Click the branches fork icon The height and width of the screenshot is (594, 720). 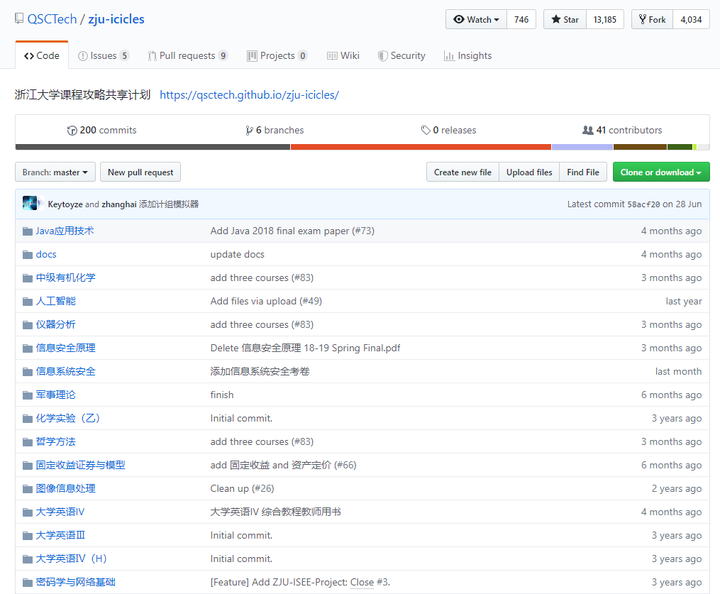click(249, 130)
